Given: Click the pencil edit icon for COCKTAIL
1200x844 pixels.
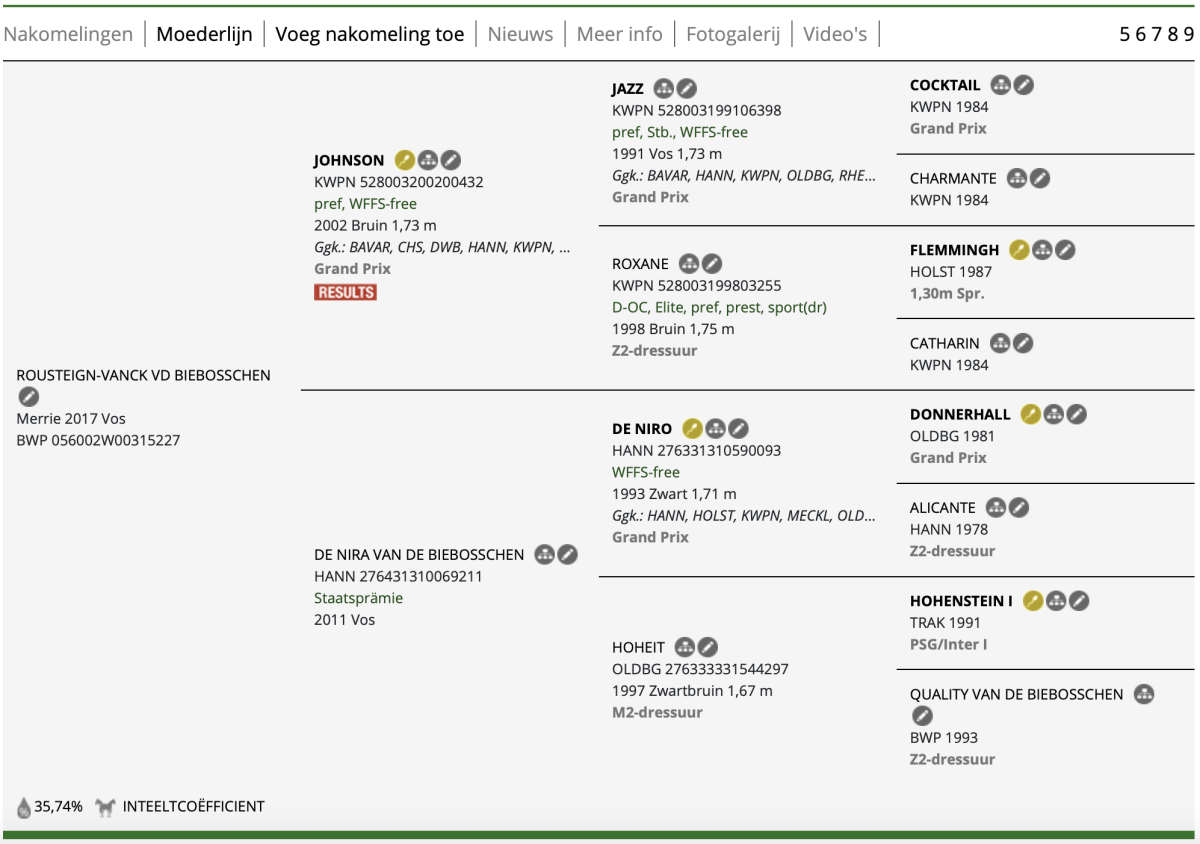Looking at the screenshot, I should coord(1023,85).
